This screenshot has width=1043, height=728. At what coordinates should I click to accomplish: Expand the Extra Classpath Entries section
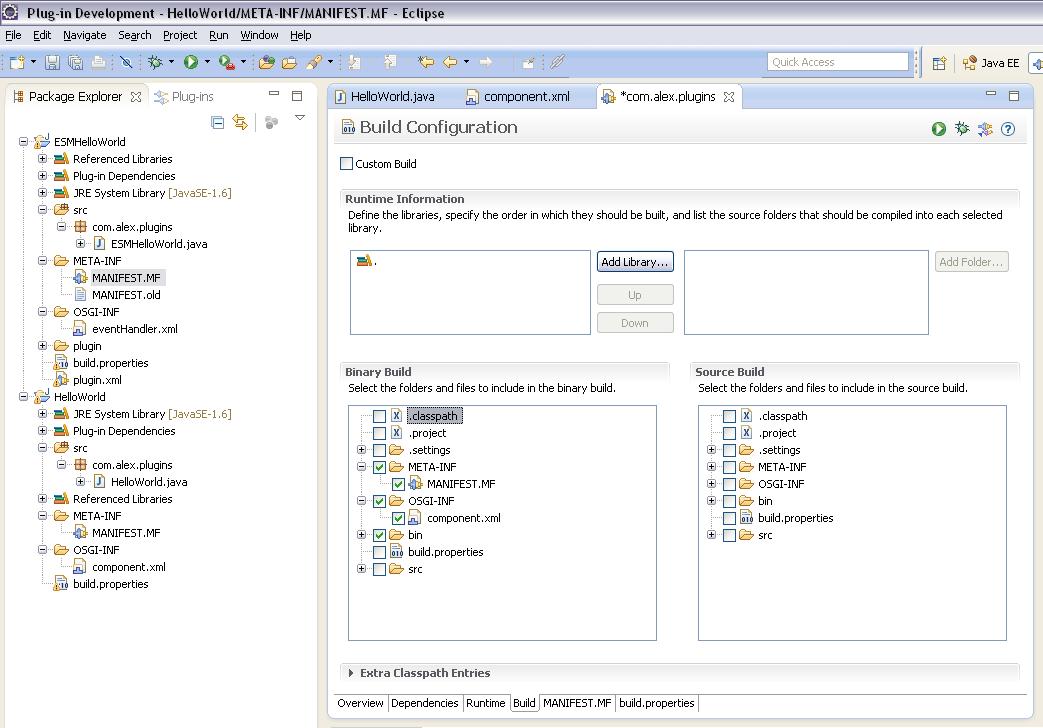click(x=351, y=673)
